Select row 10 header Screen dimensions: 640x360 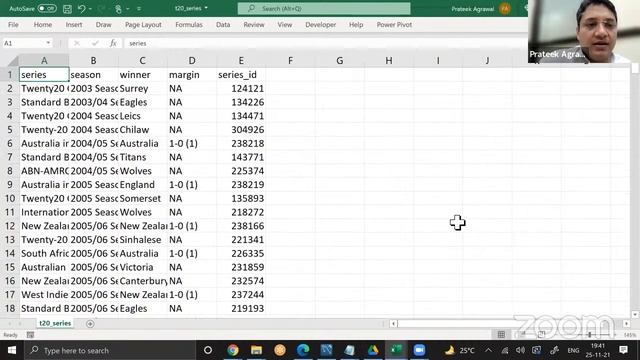coord(10,198)
